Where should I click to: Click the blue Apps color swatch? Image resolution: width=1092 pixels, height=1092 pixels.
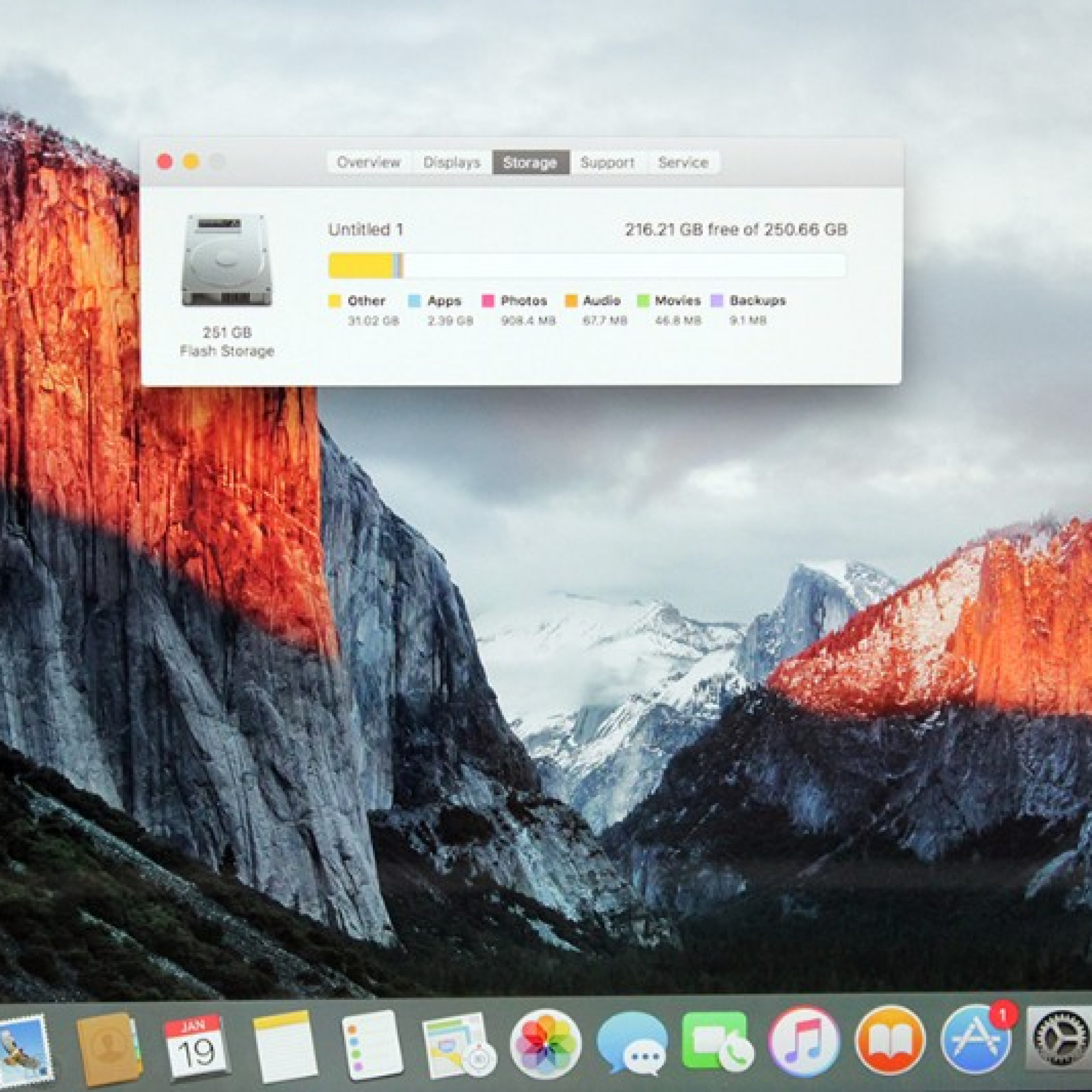(x=414, y=301)
